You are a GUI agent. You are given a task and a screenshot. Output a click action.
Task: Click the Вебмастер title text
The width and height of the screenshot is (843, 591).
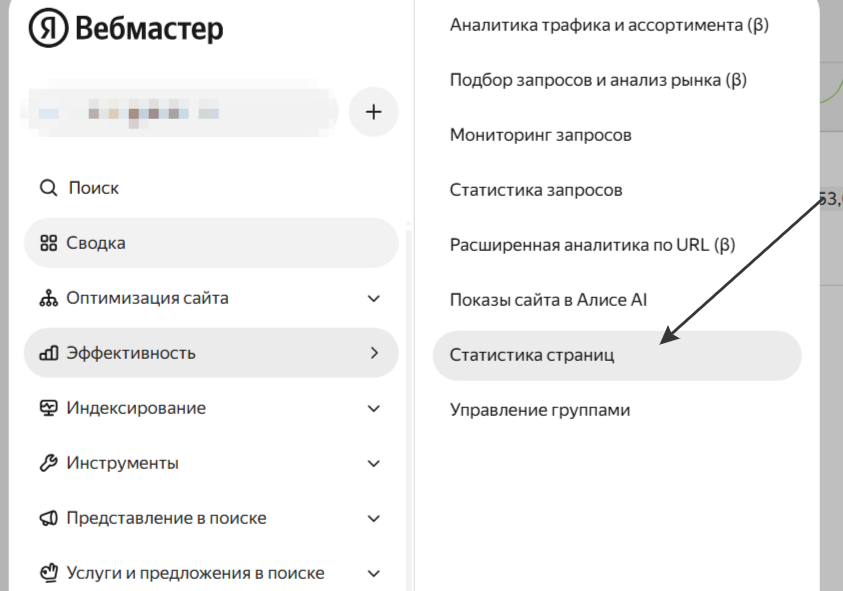[x=149, y=29]
